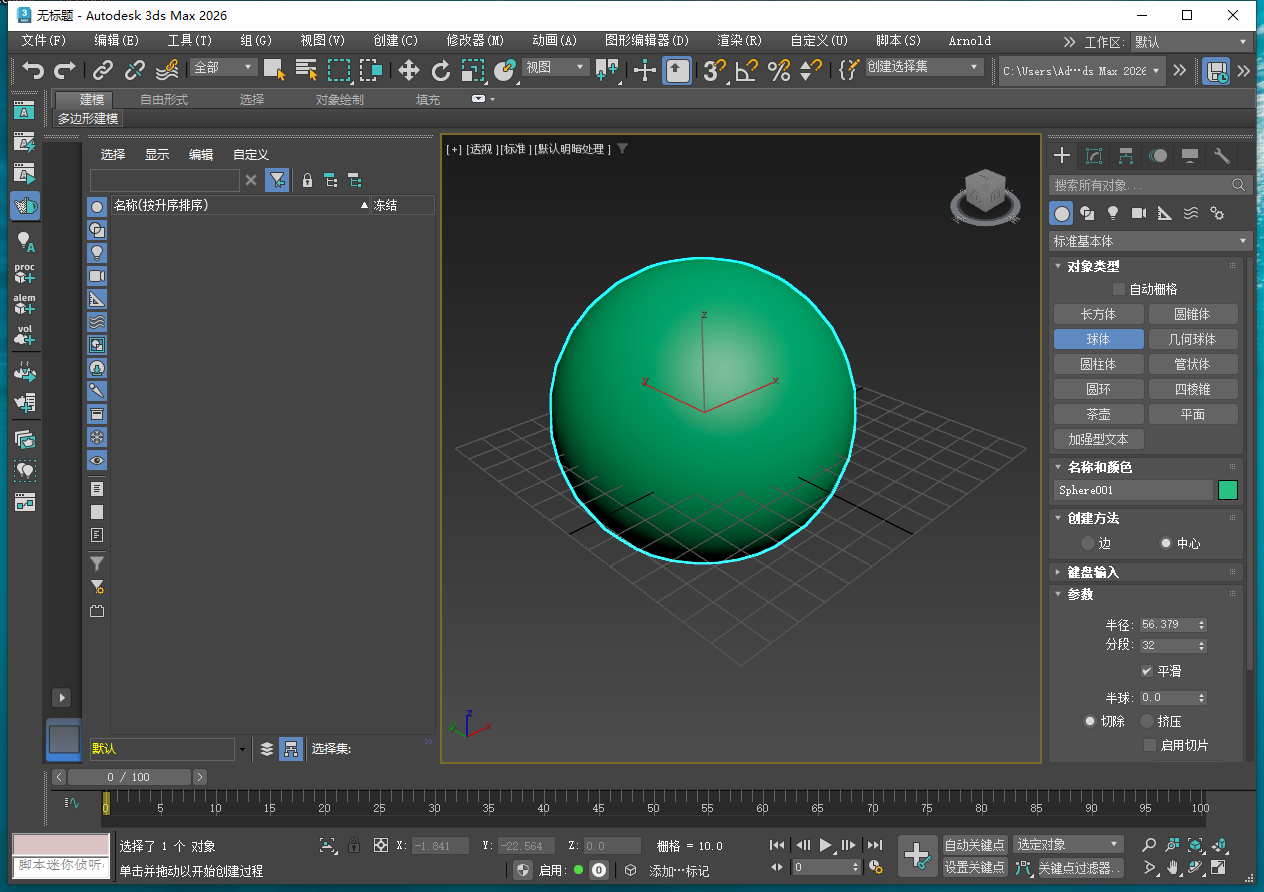The image size is (1264, 892).
Task: Select the Move transform tool
Action: coord(408,70)
